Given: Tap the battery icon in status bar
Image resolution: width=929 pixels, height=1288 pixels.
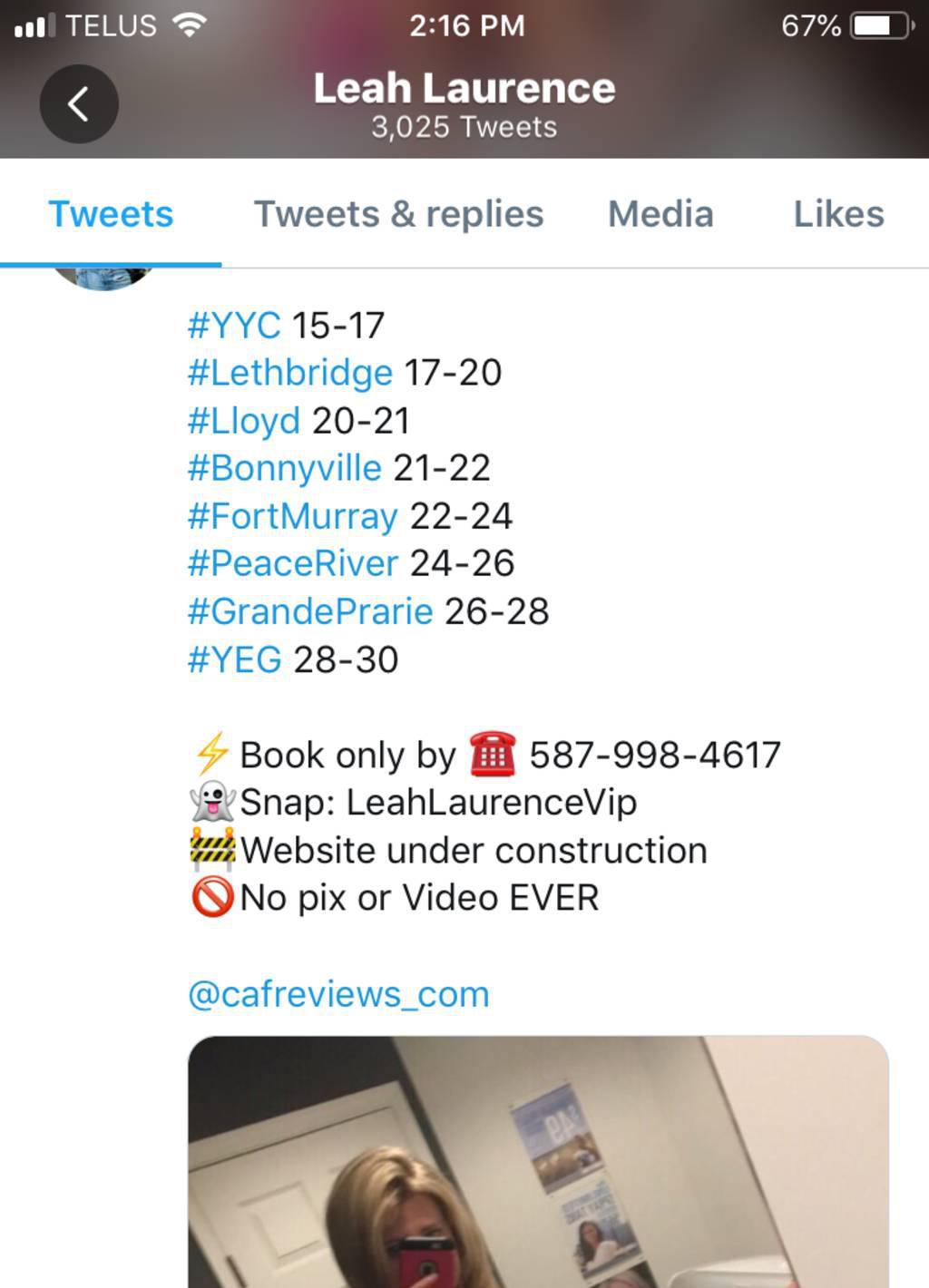Looking at the screenshot, I should click(x=882, y=25).
